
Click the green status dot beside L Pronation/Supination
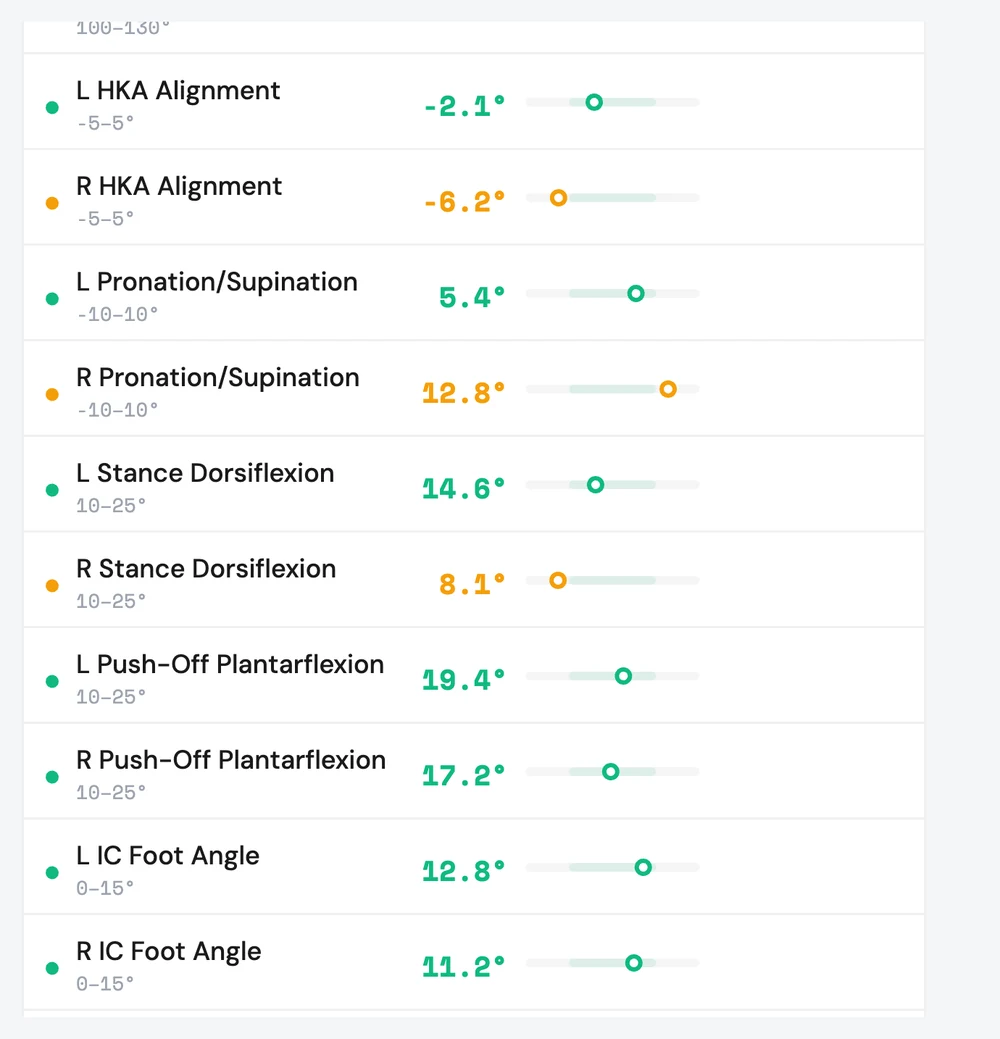[52, 299]
